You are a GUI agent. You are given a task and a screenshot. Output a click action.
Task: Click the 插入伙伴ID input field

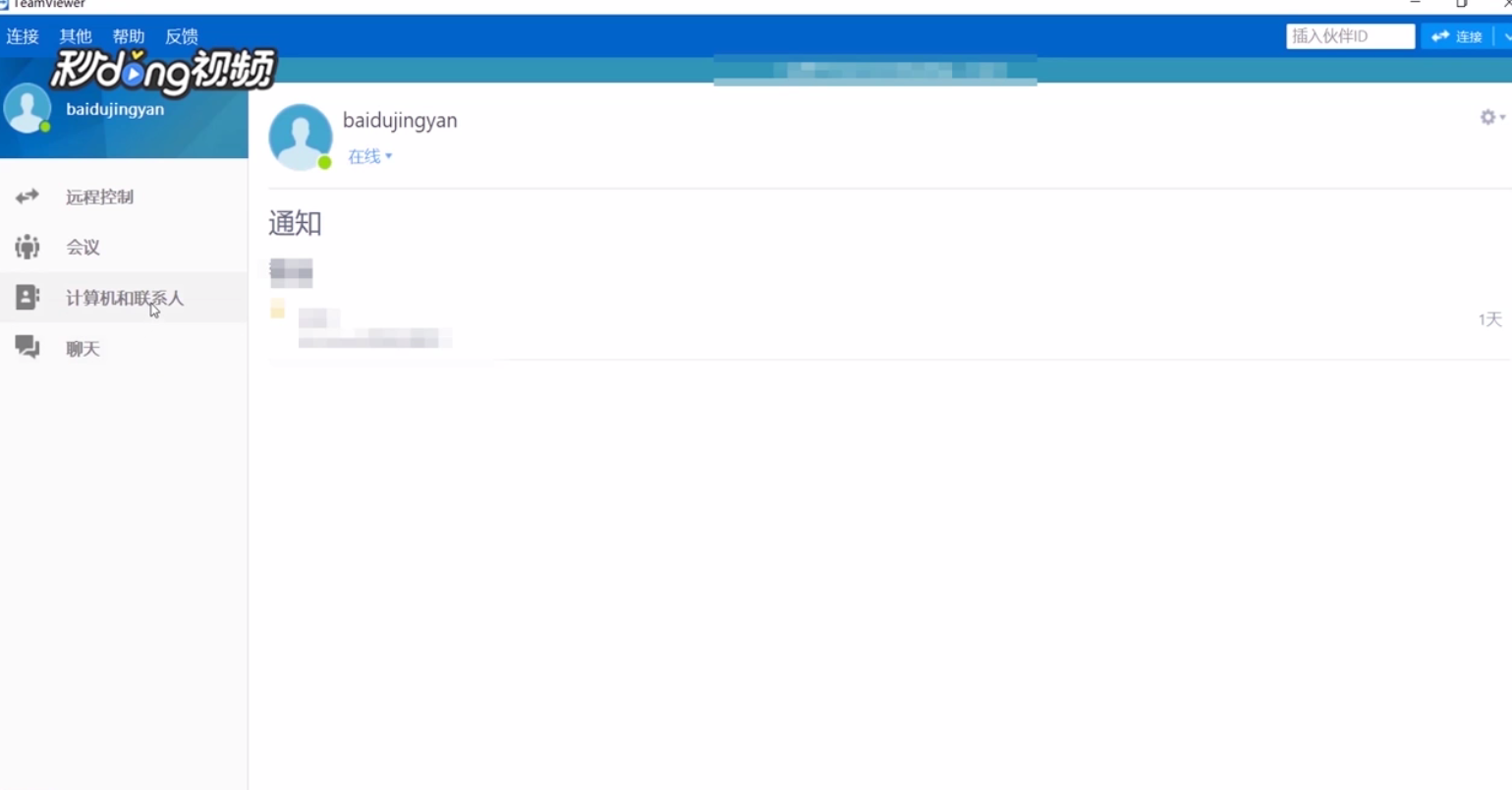(1350, 36)
